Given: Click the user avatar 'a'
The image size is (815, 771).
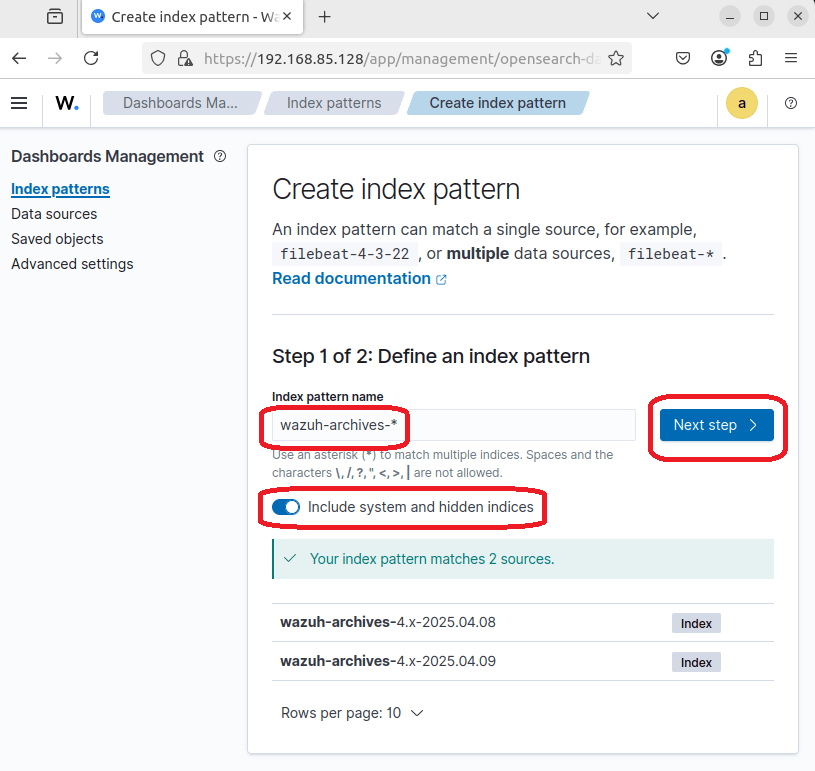Looking at the screenshot, I should tap(741, 103).
